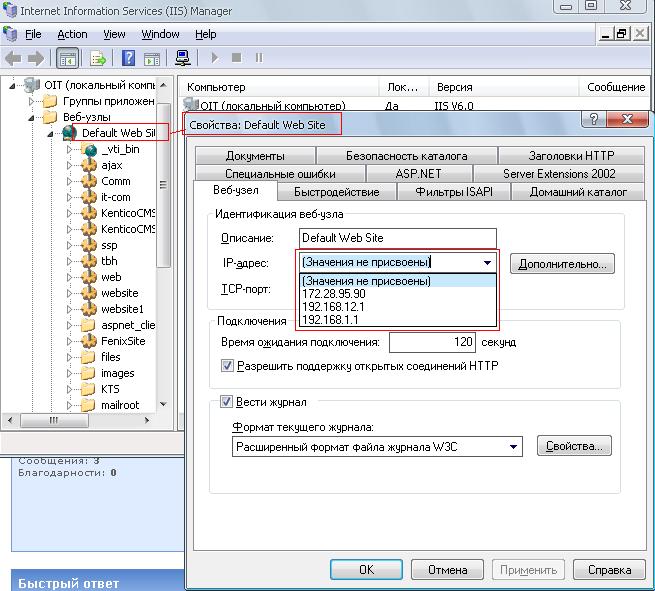This screenshot has height=591, width=655.
Task: Open the File menu
Action: point(33,34)
